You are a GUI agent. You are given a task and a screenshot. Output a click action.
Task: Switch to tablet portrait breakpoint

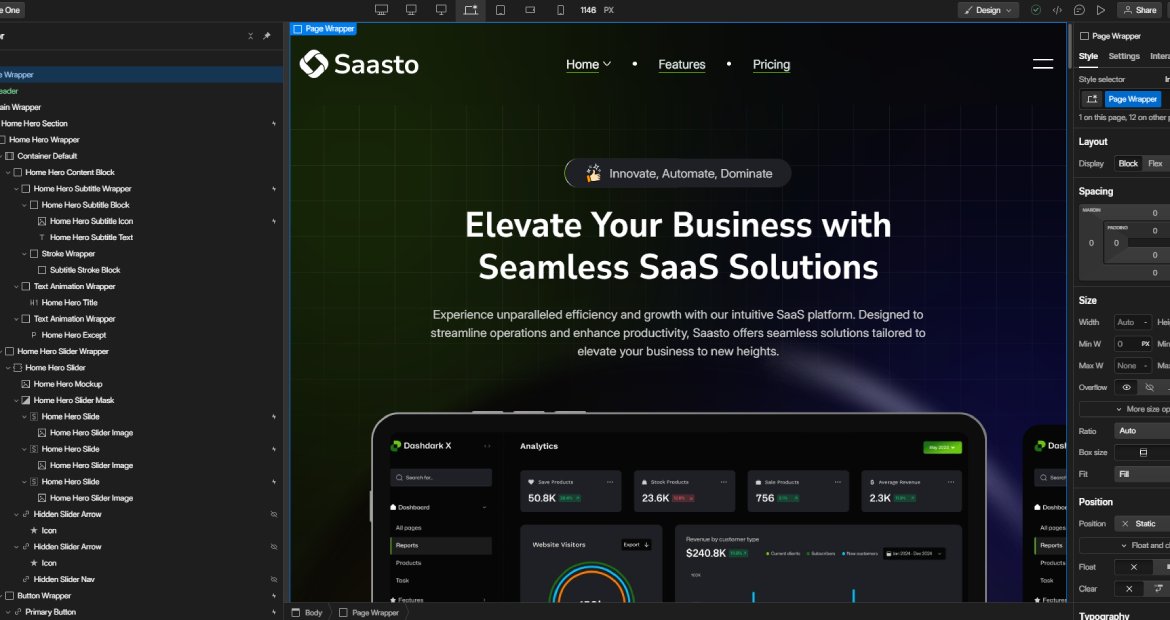tap(501, 10)
